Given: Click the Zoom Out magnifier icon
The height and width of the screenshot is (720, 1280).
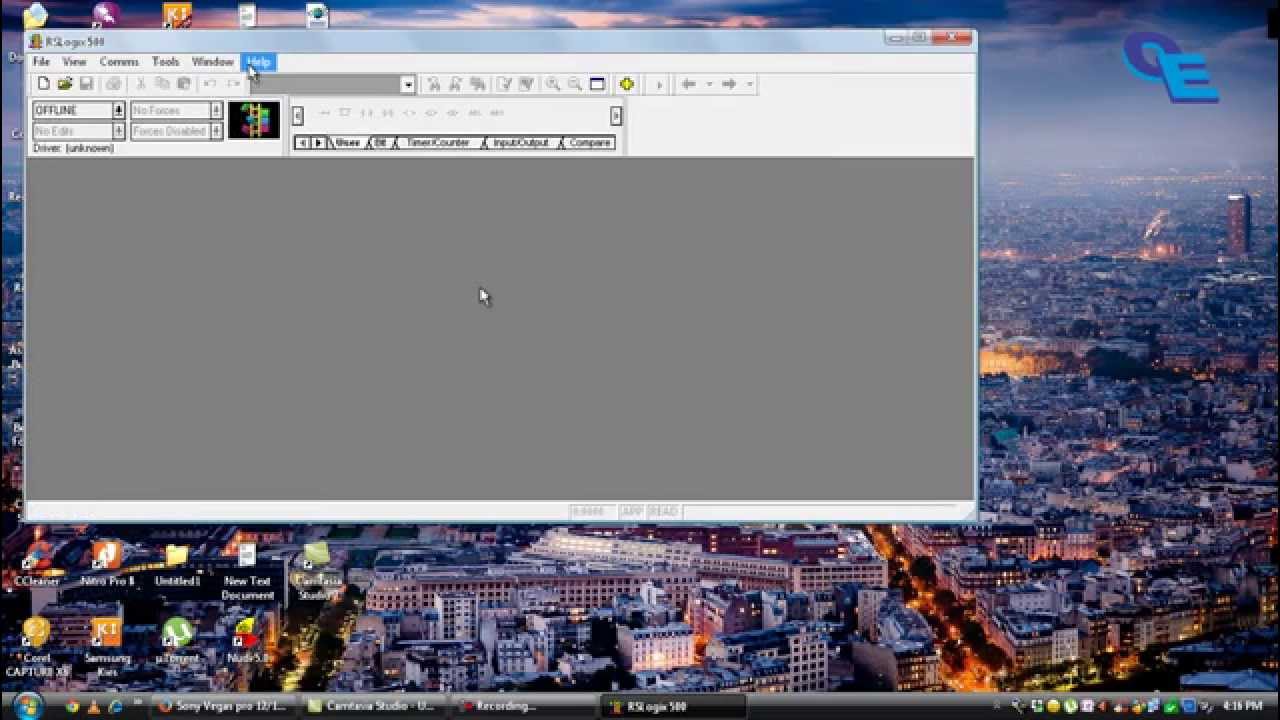Looking at the screenshot, I should click(575, 84).
